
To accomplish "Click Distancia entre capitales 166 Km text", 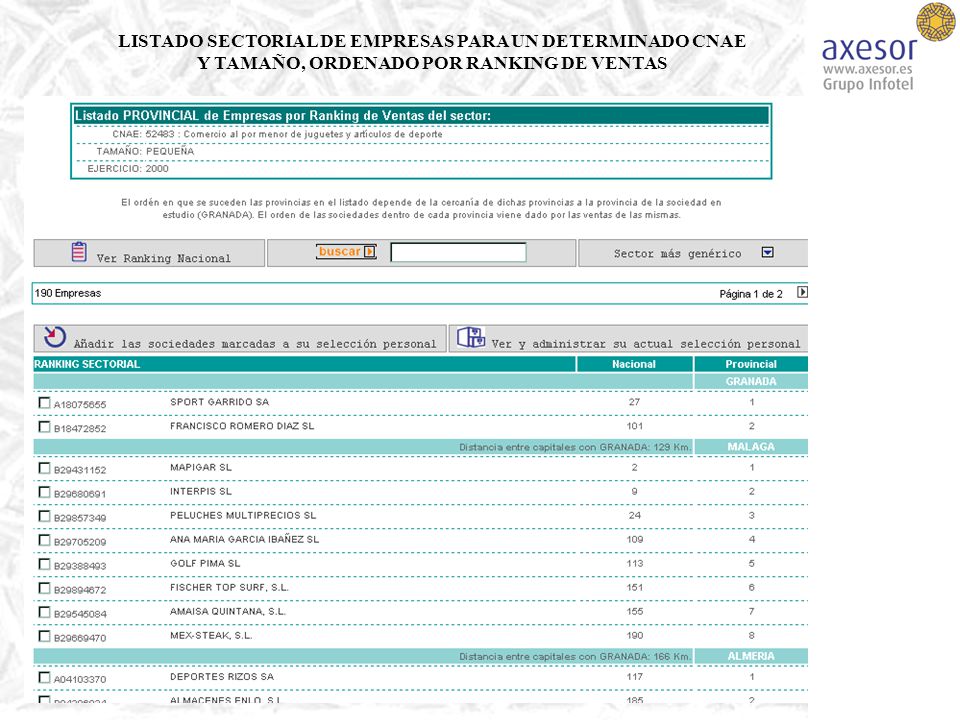I will coord(575,657).
